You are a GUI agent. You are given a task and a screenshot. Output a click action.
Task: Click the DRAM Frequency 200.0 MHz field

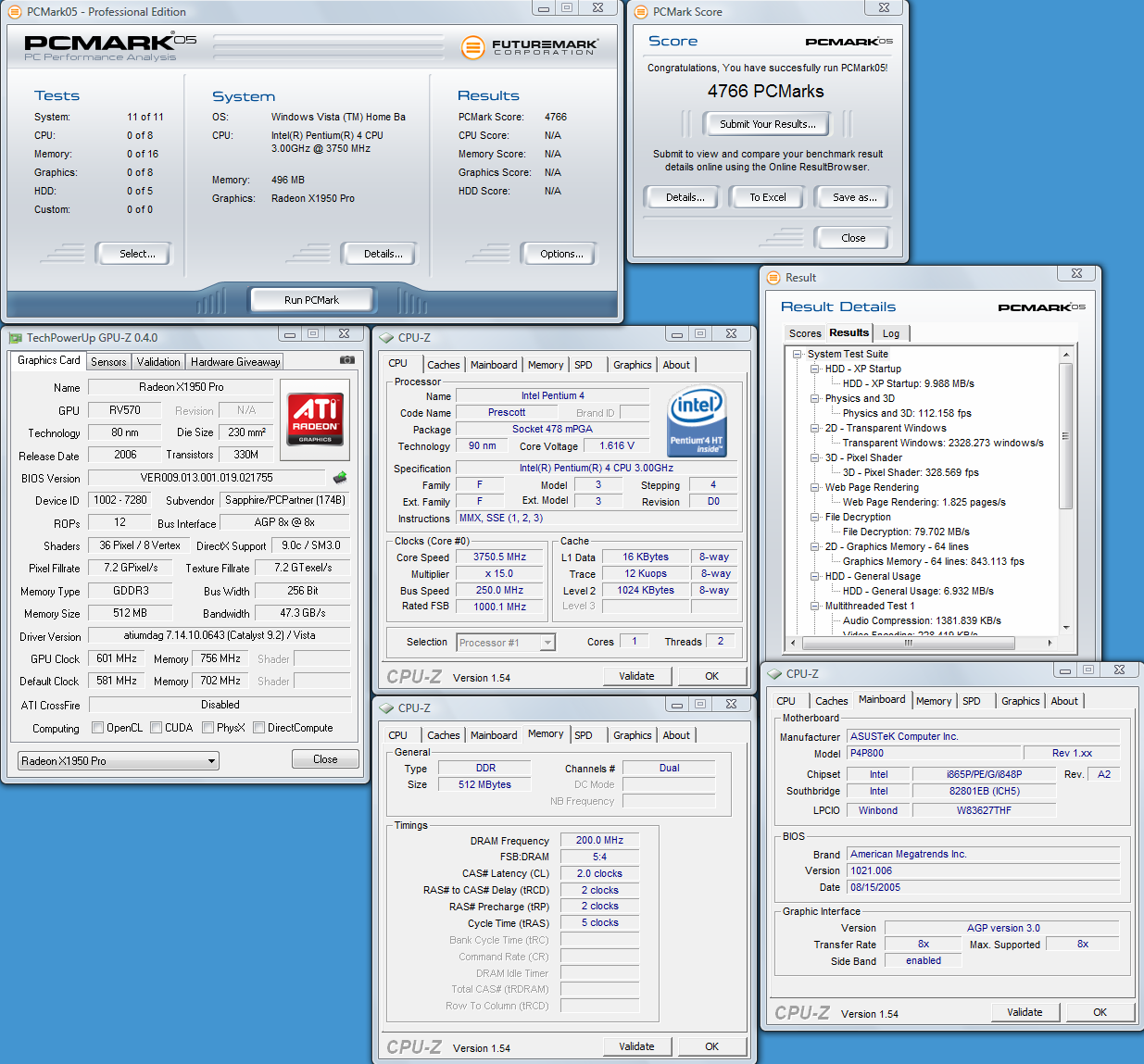click(x=599, y=841)
